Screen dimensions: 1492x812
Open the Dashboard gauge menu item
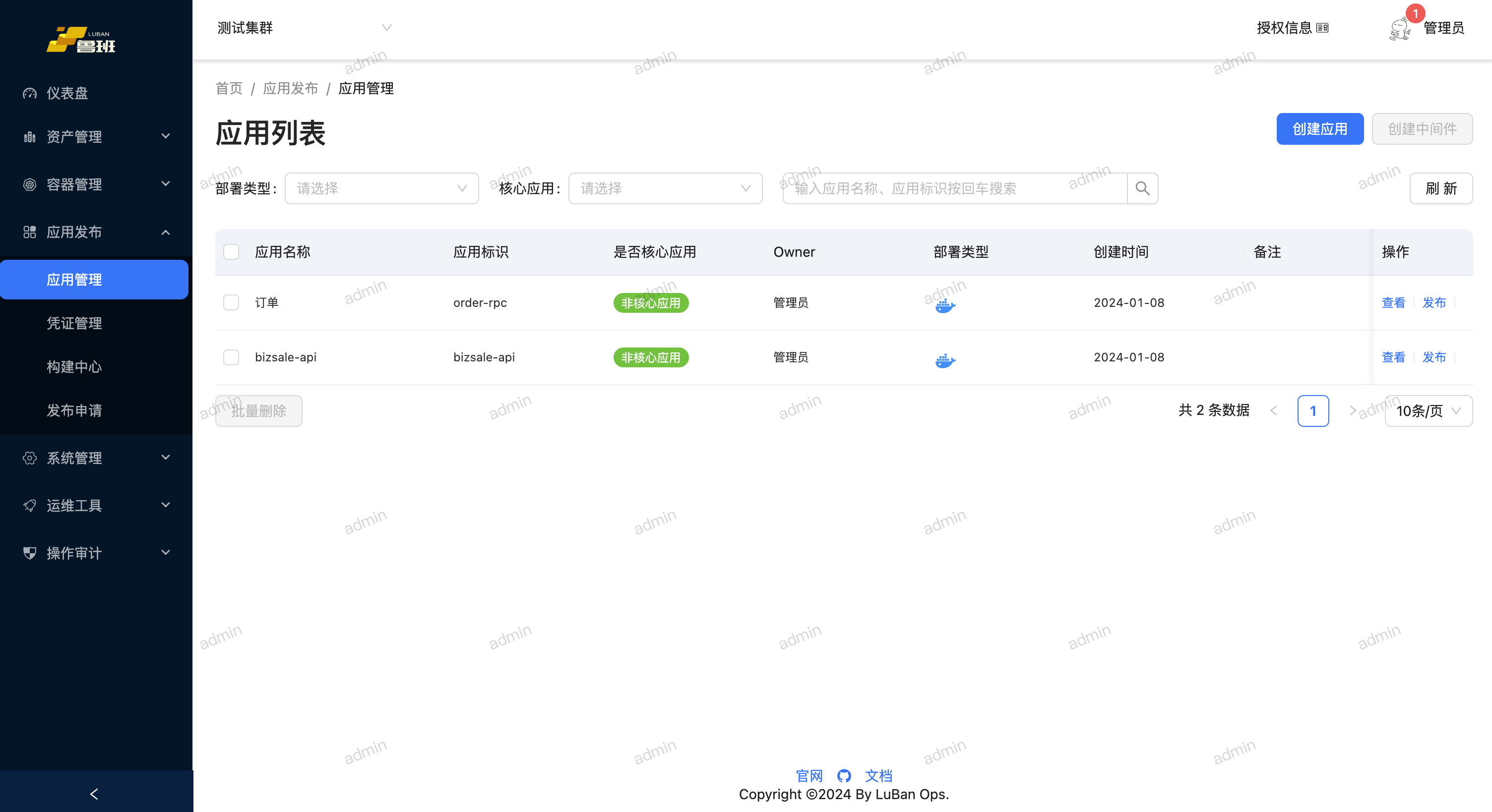67,93
